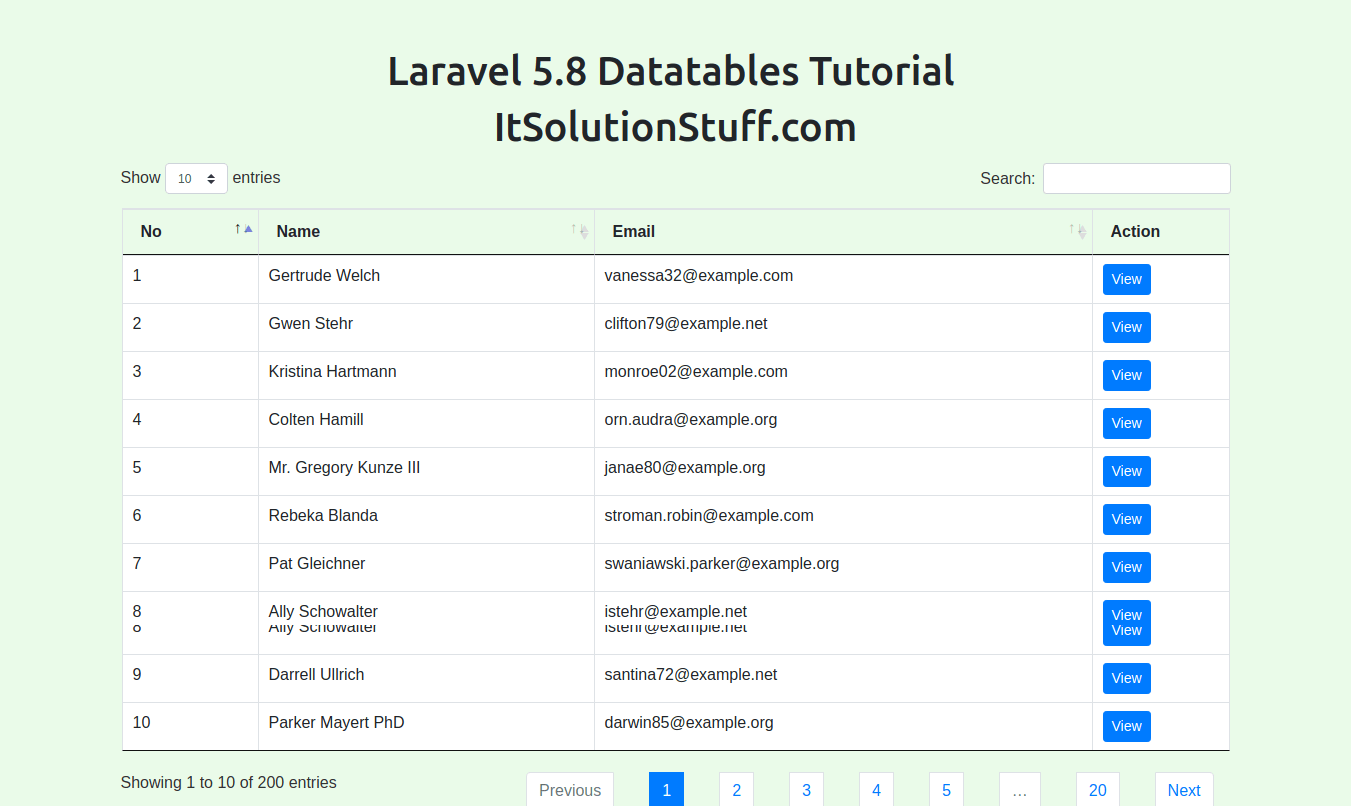
Task: Click the name Pat Gleichner
Action: point(317,563)
